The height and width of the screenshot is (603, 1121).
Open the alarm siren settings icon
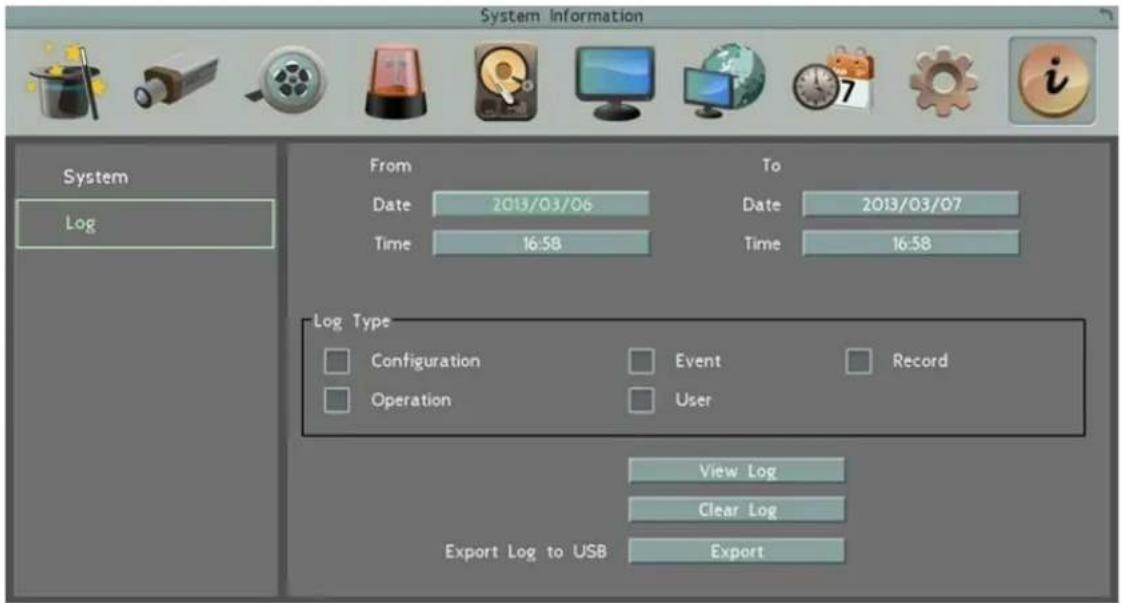tap(395, 82)
